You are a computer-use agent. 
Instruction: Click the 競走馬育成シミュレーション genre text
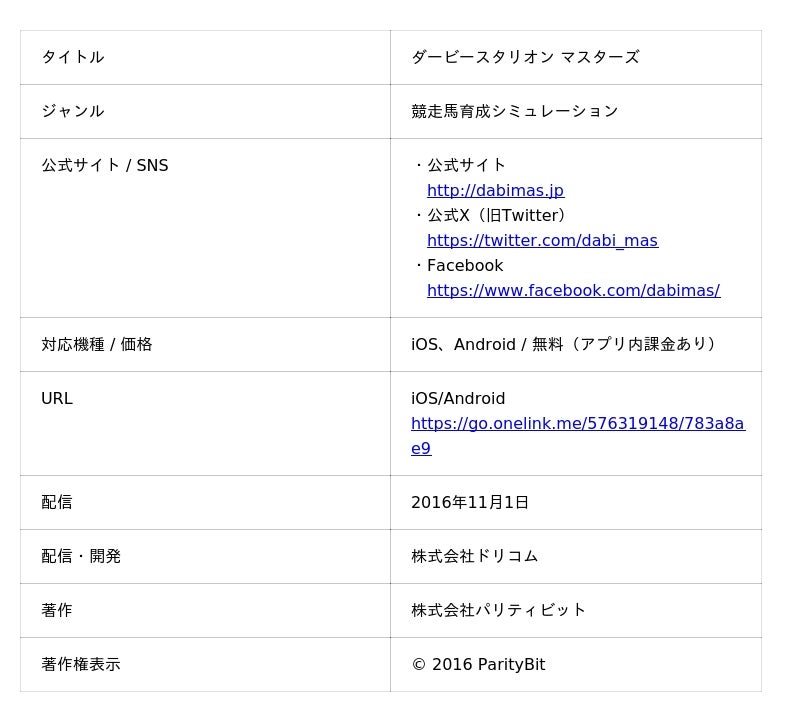515,111
